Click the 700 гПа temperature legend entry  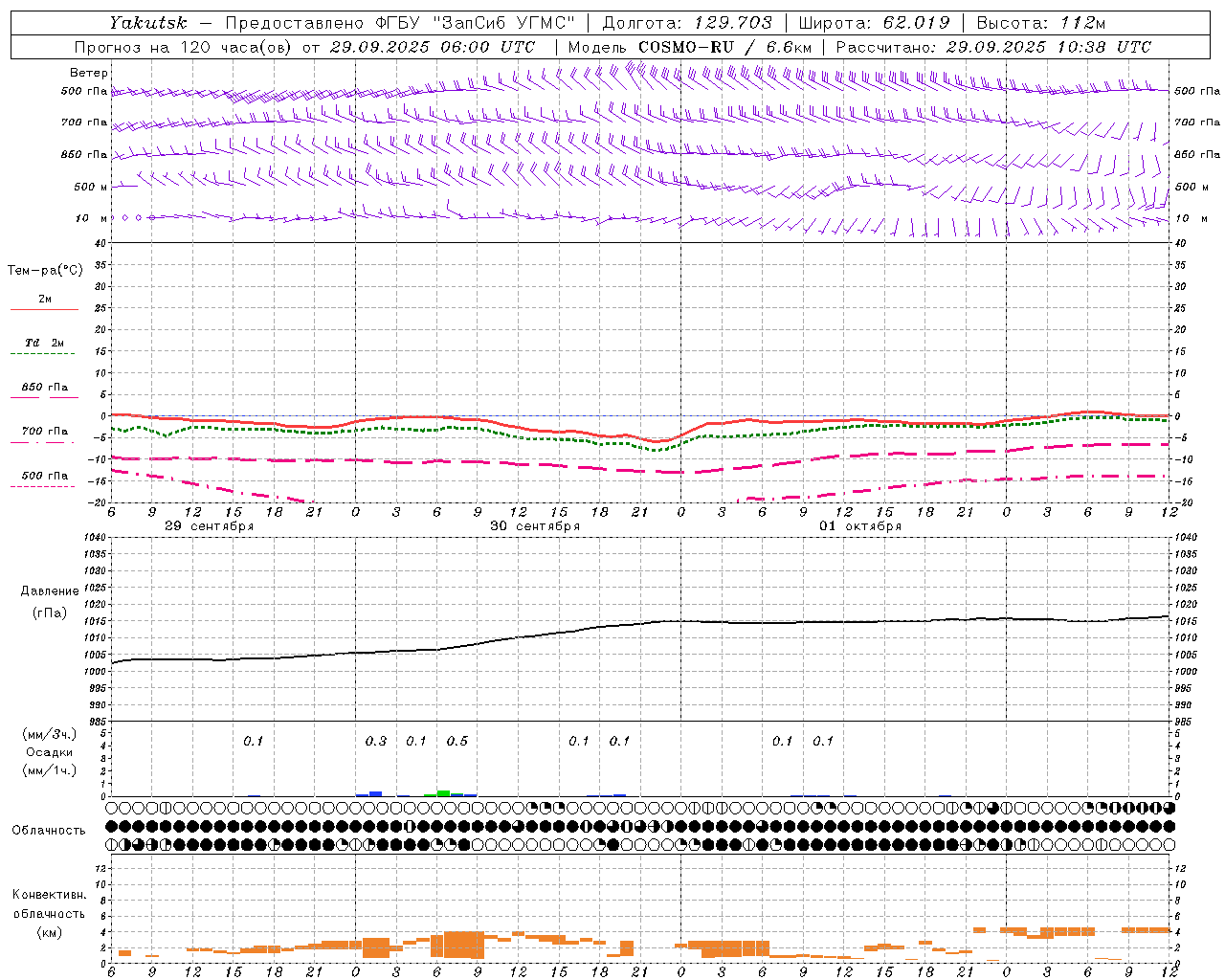(x=45, y=432)
